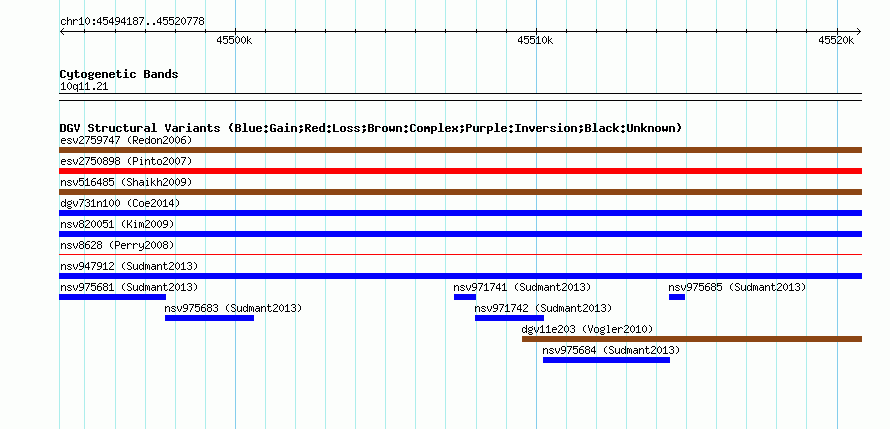
Task: Open the esv2750898 (Pinto2007) label
Action: pos(126,161)
